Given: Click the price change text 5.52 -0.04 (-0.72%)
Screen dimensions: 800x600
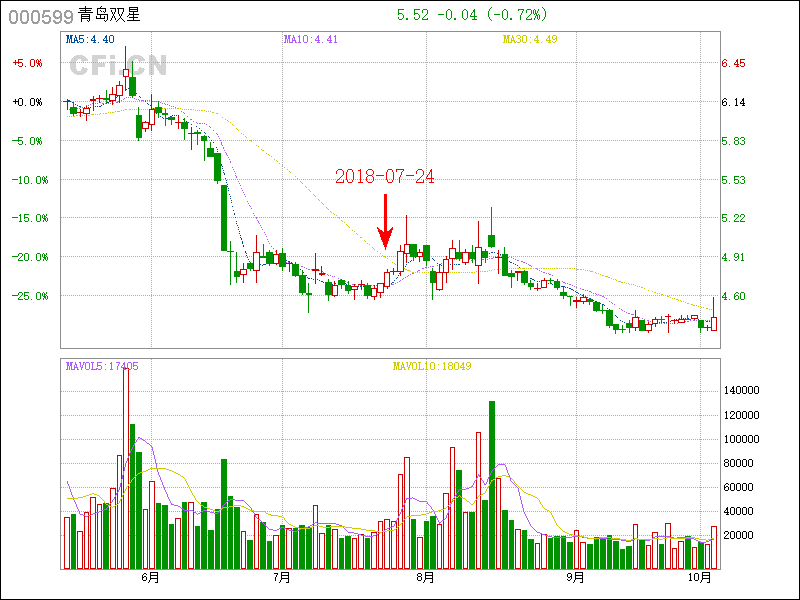Looking at the screenshot, I should (x=472, y=15).
